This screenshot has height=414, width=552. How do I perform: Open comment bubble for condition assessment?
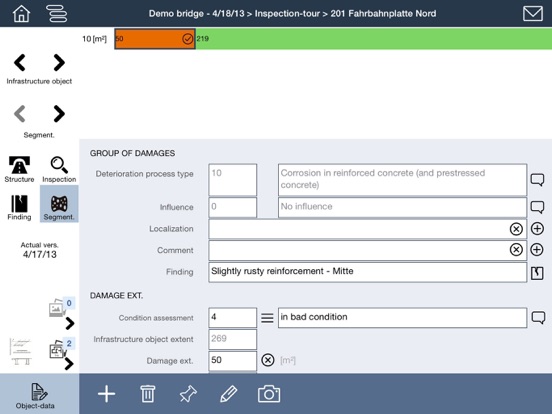pyautogui.click(x=538, y=318)
